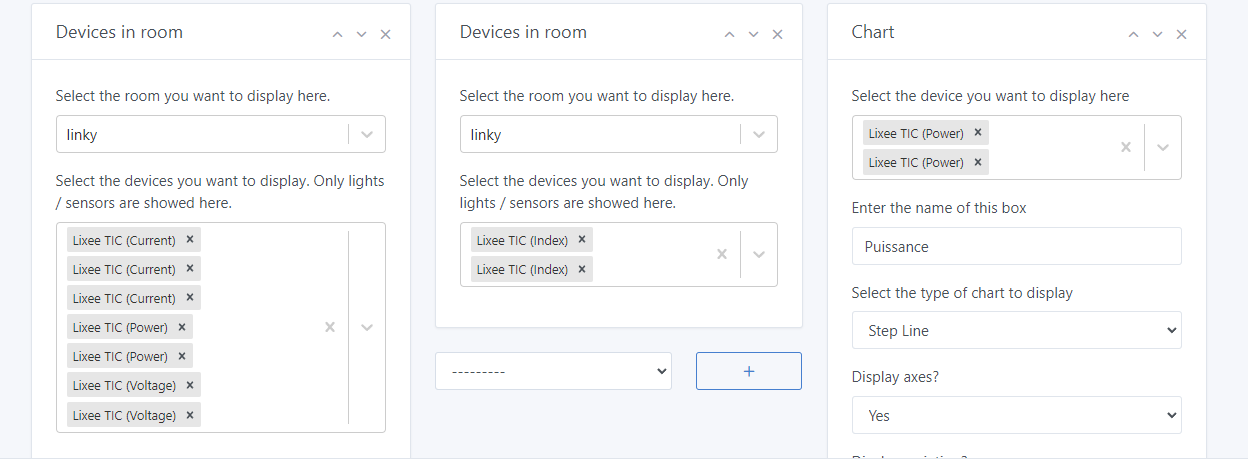Remove the first Lixee TIC (Index) tag

[x=581, y=240]
